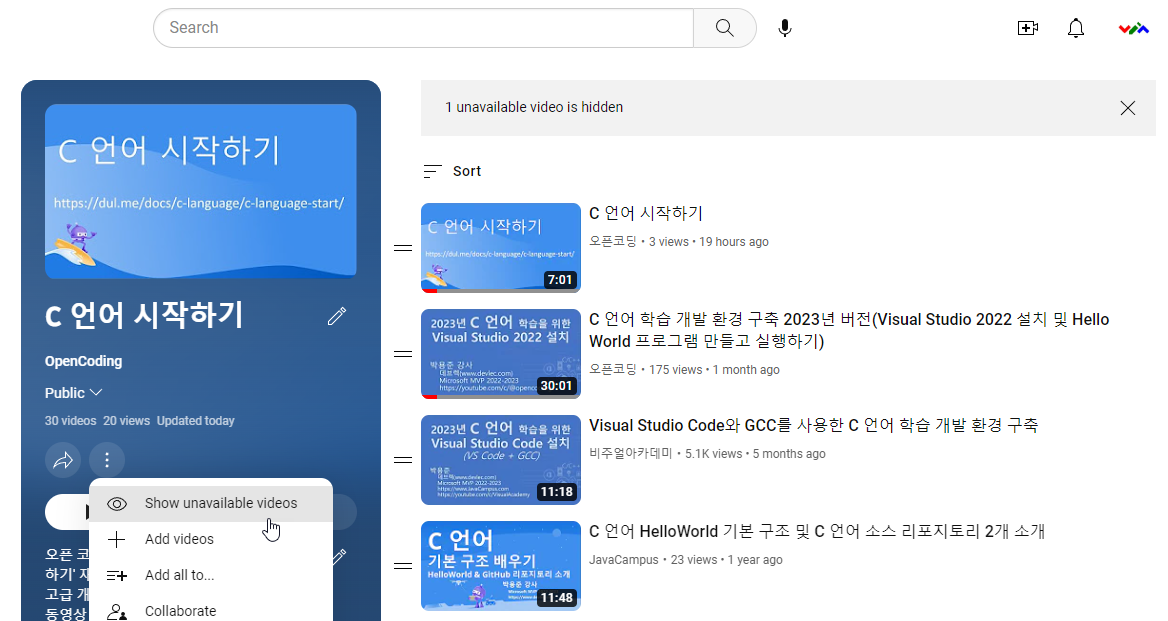Viewport: 1168px width, 621px height.
Task: Click the Search input field
Action: pos(423,28)
